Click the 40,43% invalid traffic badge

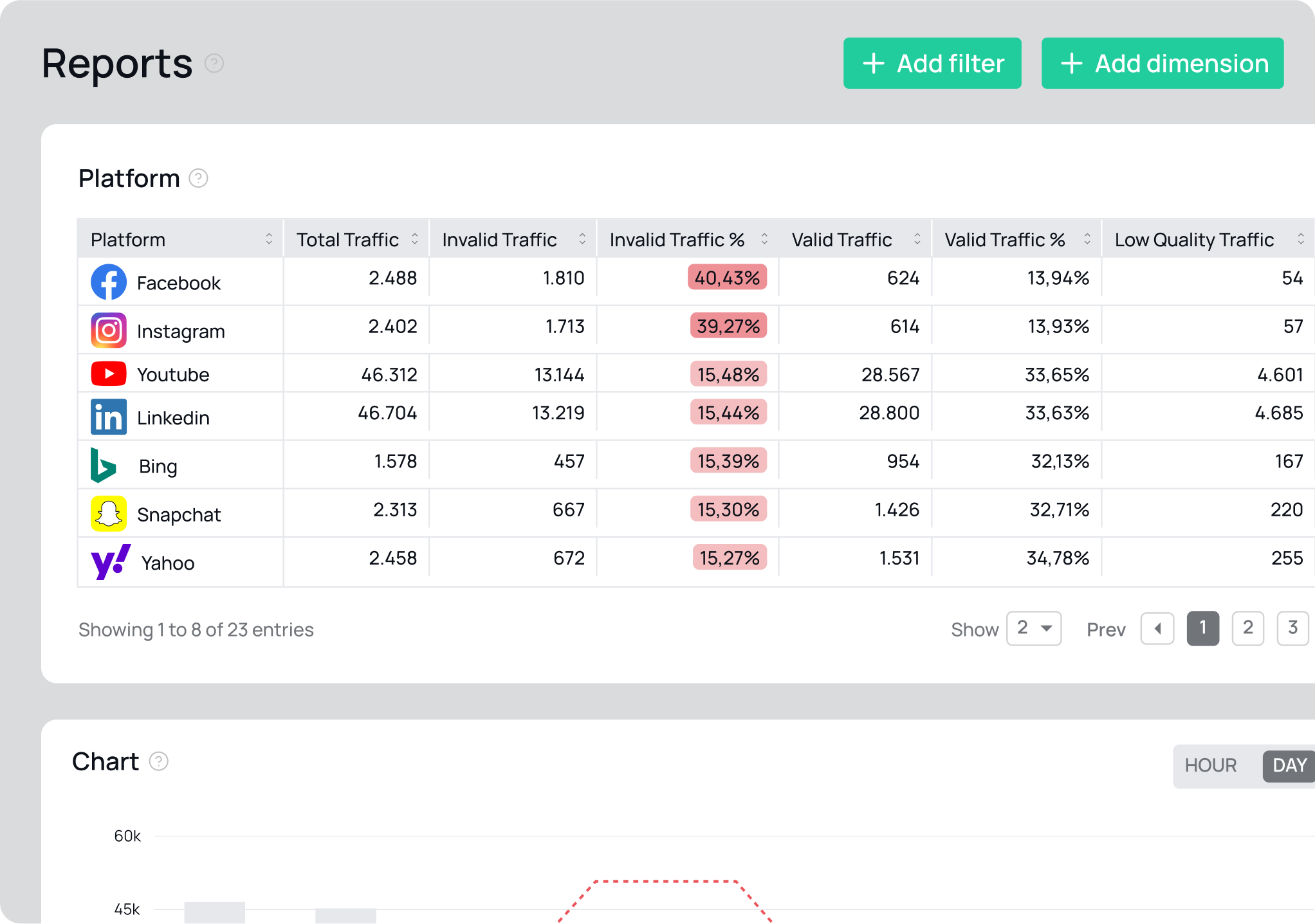click(728, 277)
